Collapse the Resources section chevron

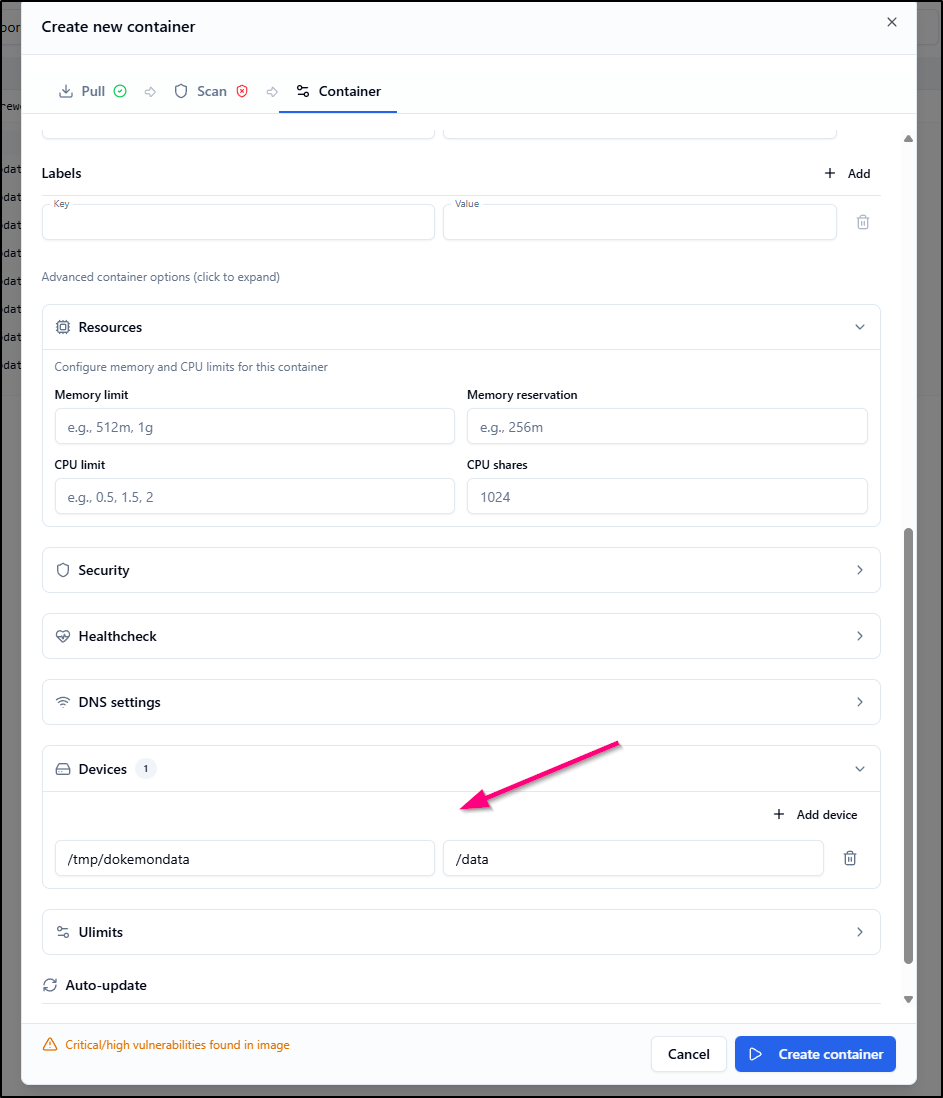click(x=859, y=327)
